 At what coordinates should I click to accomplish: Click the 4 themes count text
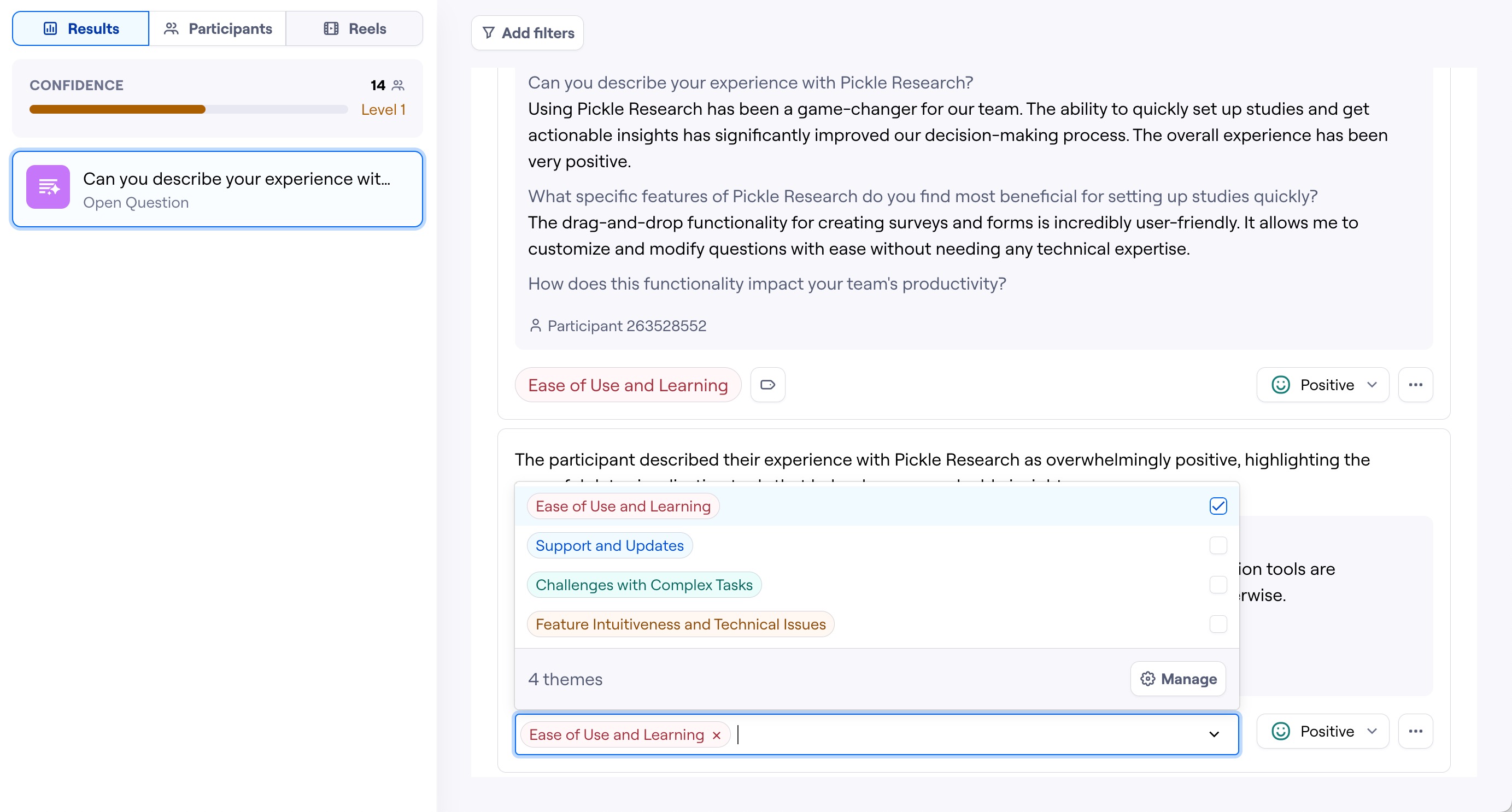(x=565, y=679)
